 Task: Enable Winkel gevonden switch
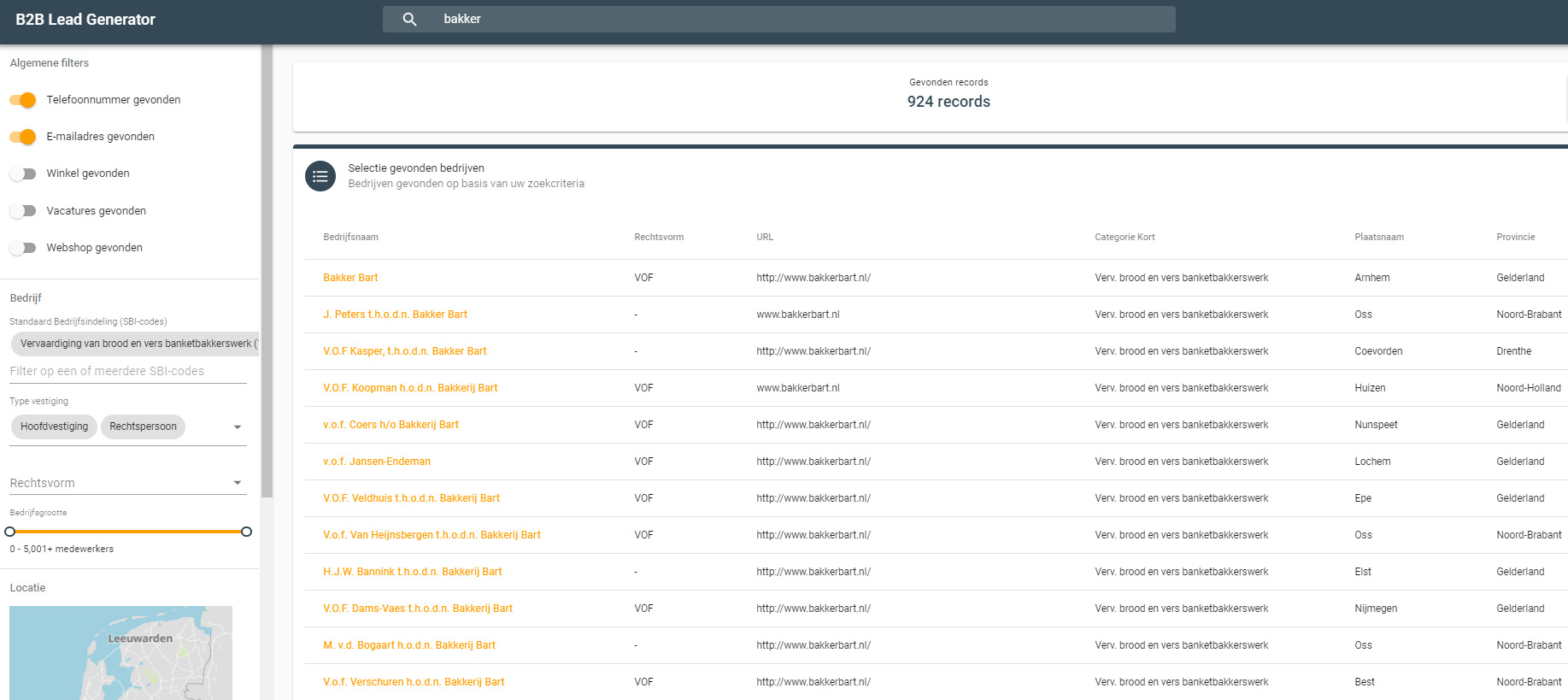23,174
